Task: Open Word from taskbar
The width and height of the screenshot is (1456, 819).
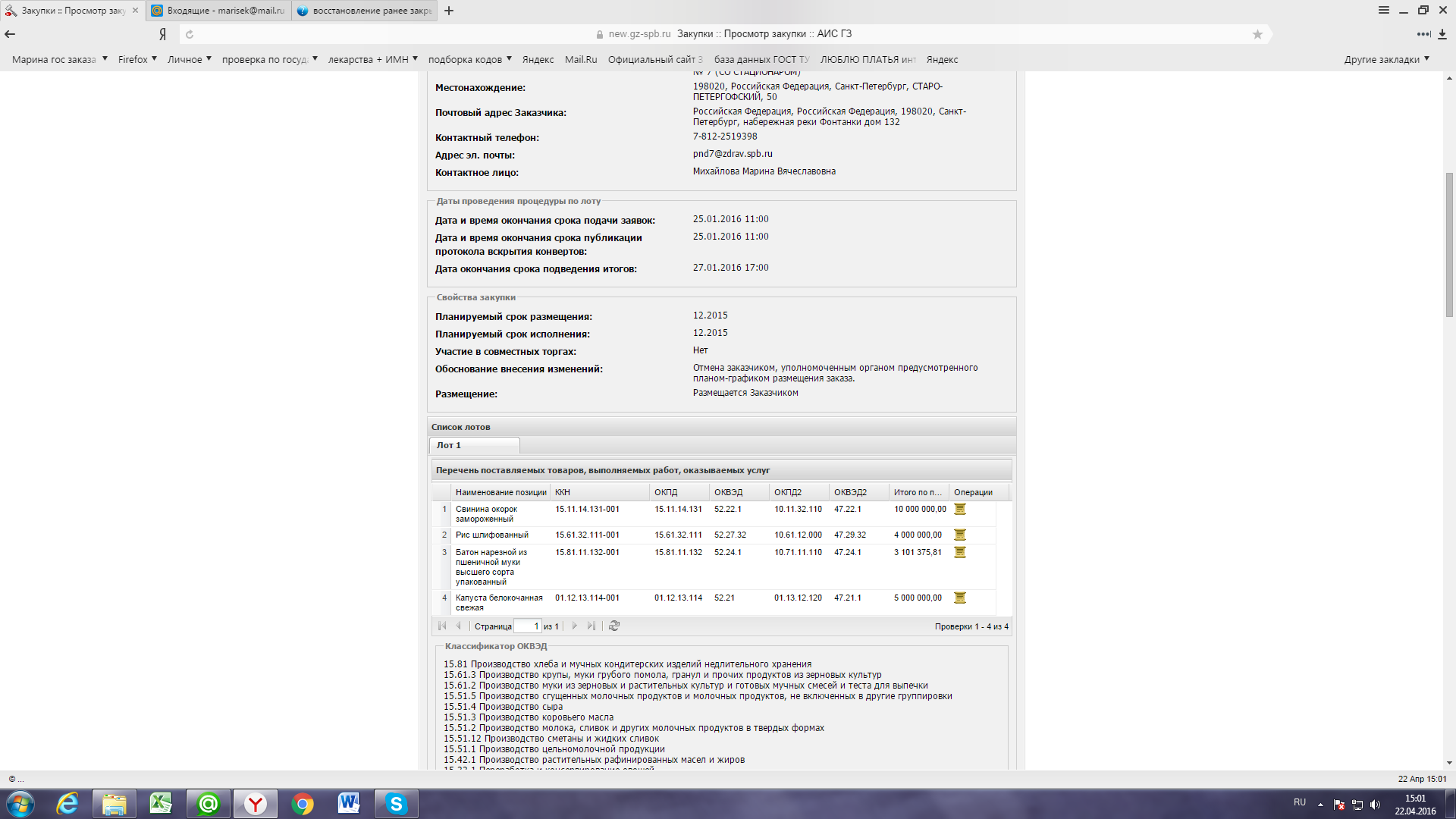Action: (349, 804)
